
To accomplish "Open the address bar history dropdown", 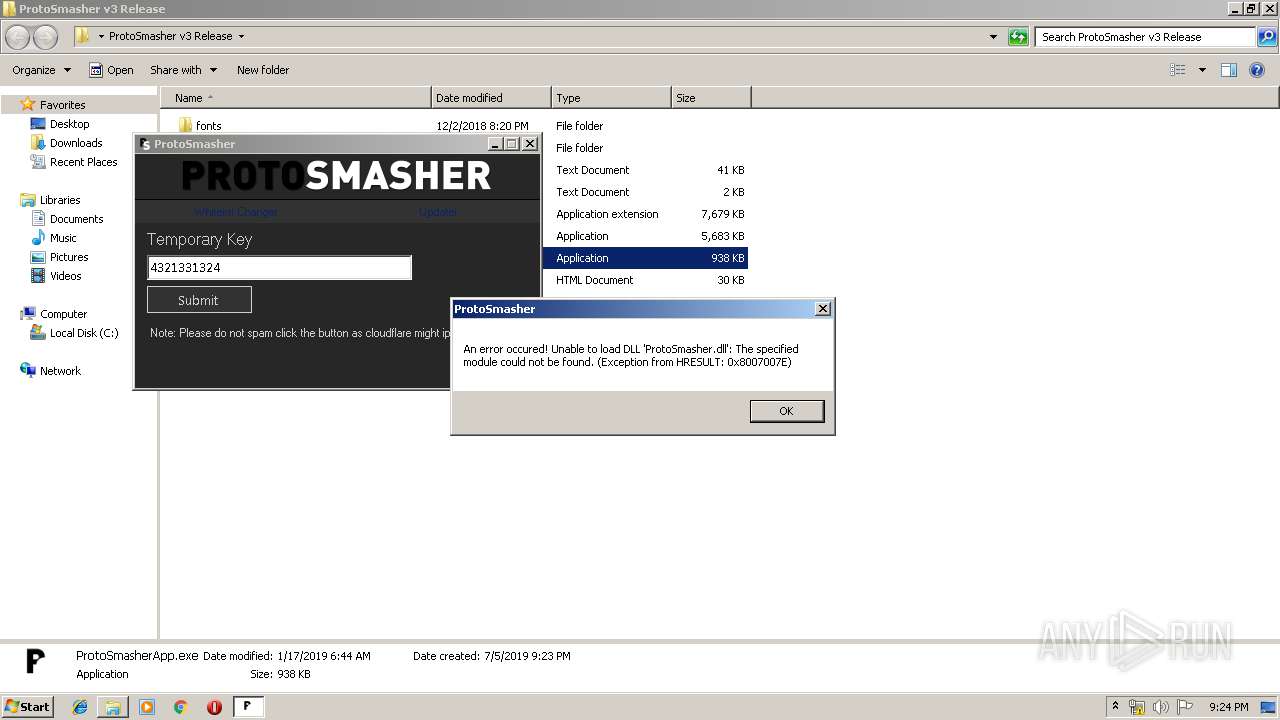I will click(993, 37).
